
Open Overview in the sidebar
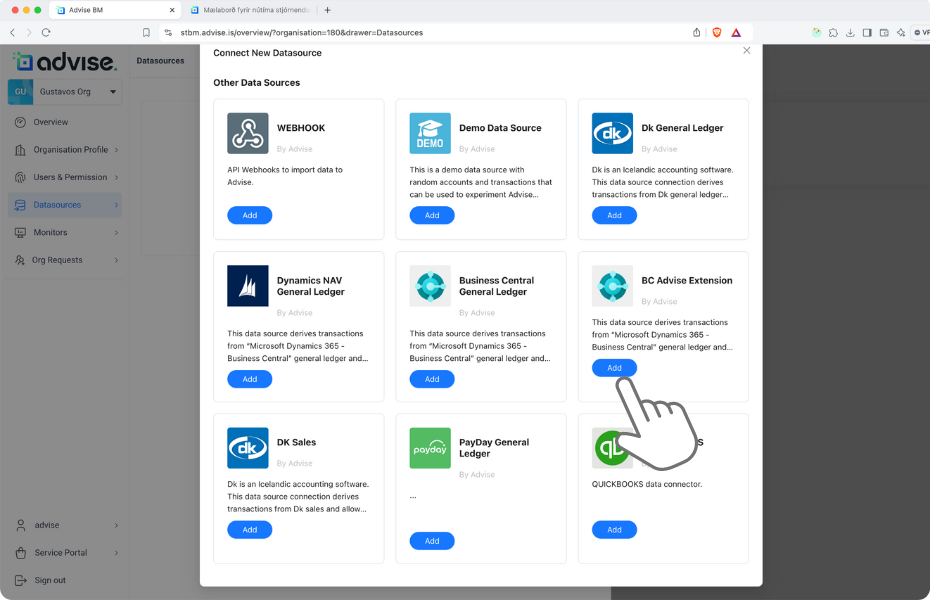[x=50, y=122]
